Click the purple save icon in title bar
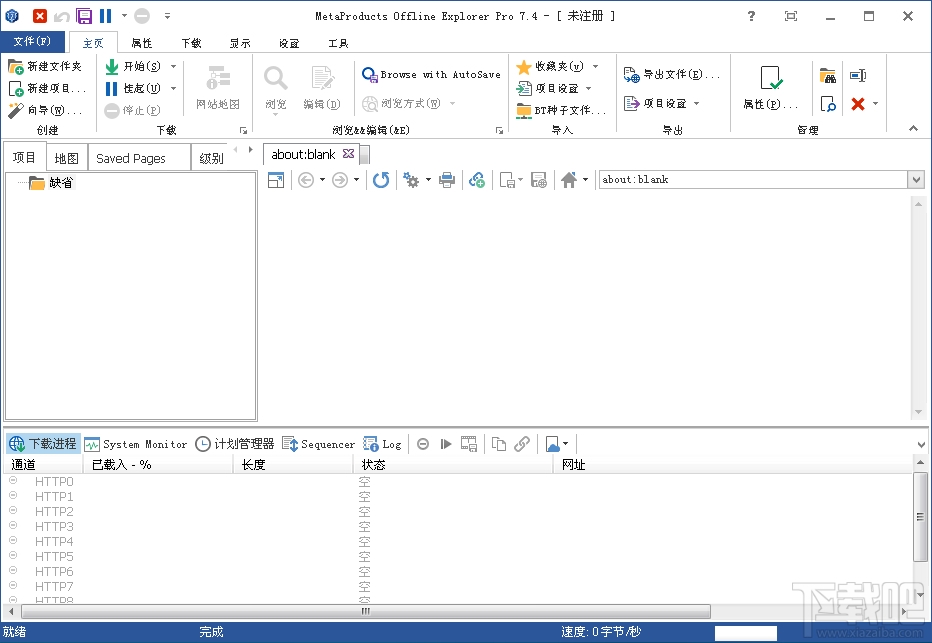This screenshot has height=643, width=932. point(84,16)
